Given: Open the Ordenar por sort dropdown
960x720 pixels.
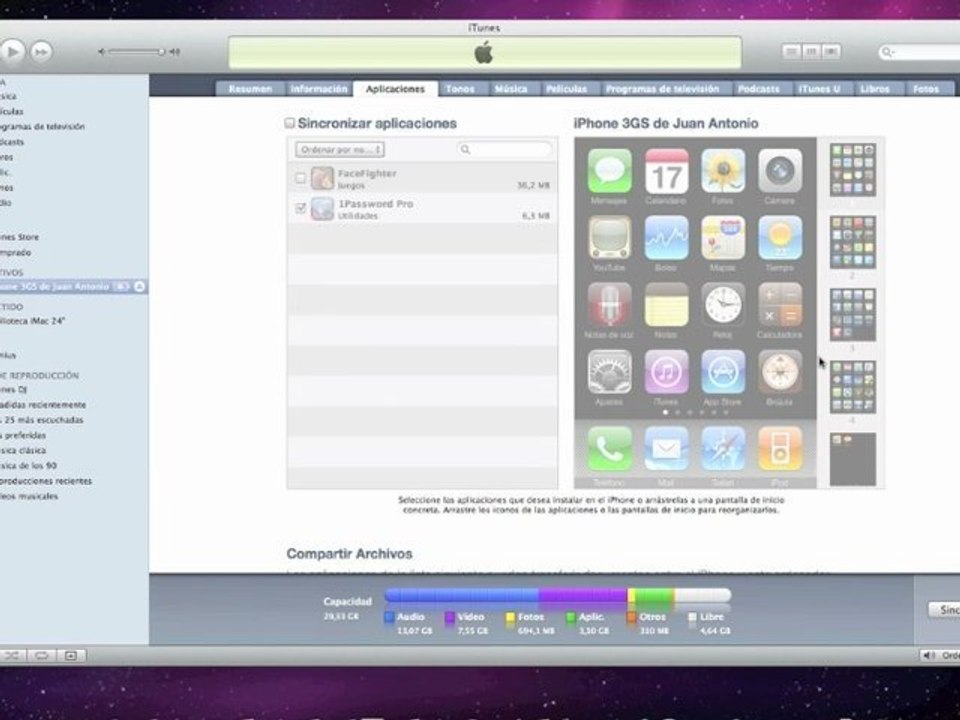Looking at the screenshot, I should [340, 149].
